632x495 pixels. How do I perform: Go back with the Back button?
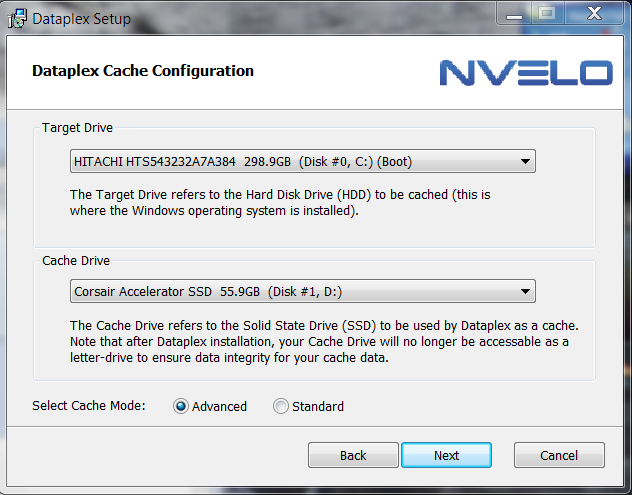tap(353, 455)
